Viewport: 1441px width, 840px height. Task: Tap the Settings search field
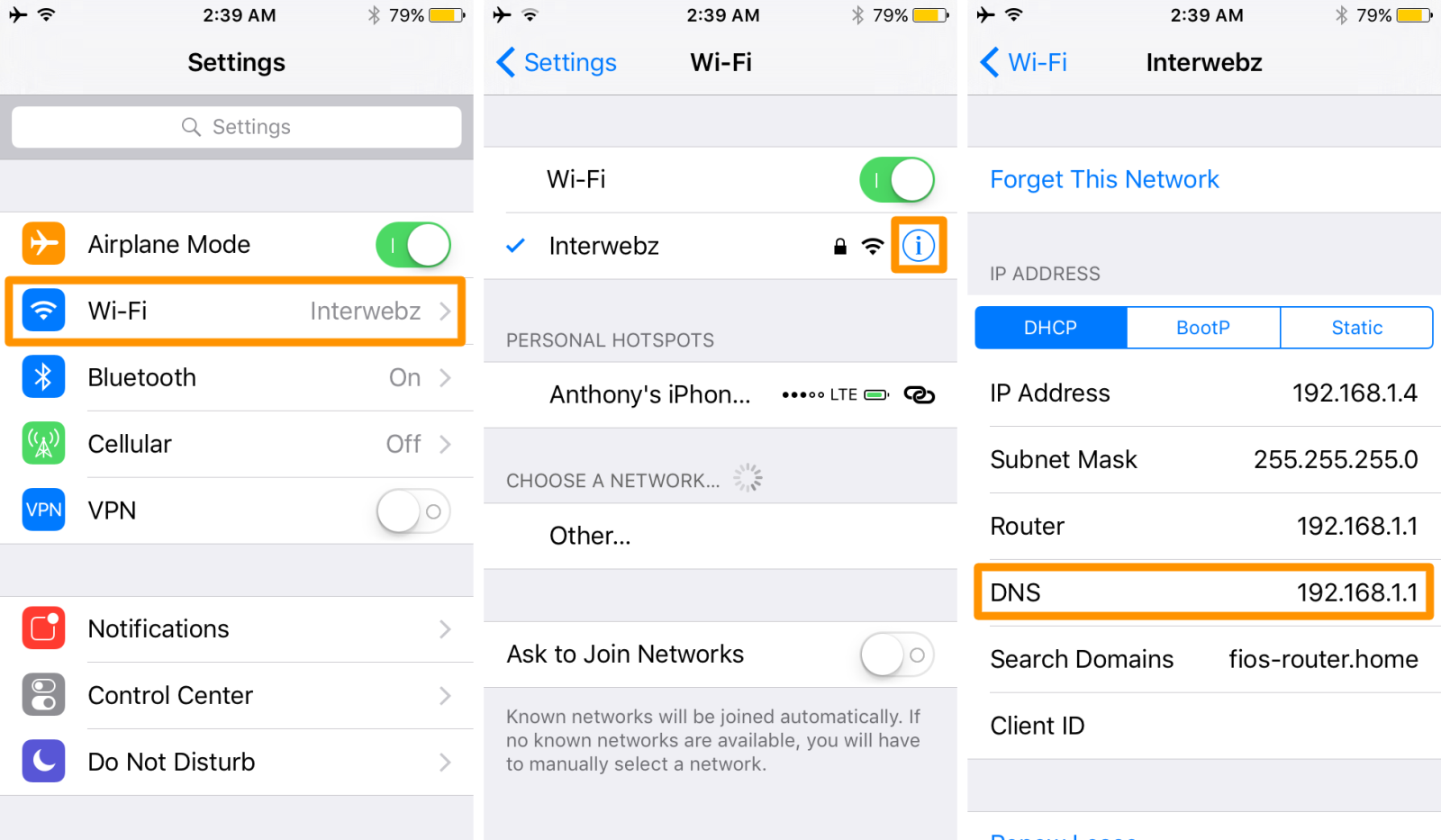click(x=236, y=127)
